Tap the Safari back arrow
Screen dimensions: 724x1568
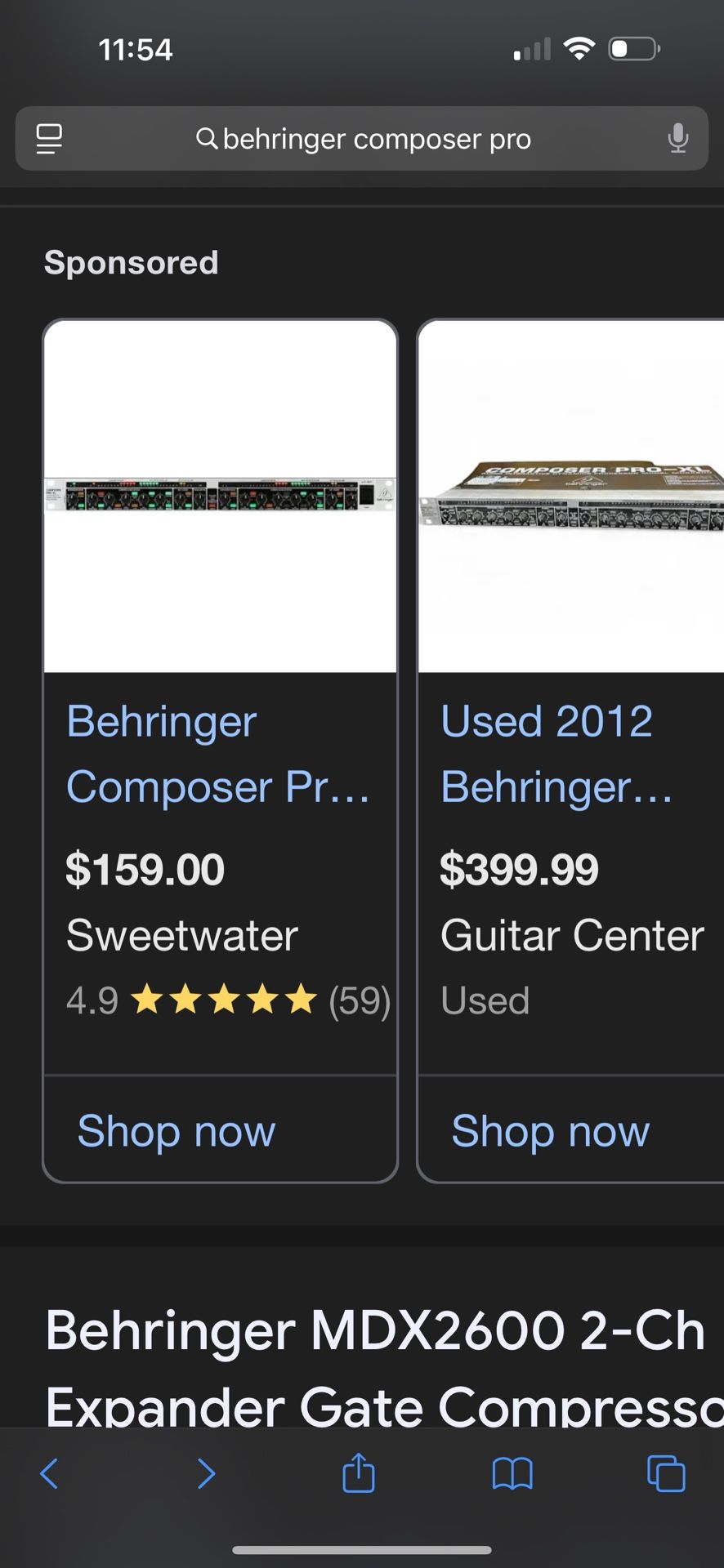[x=49, y=1474]
